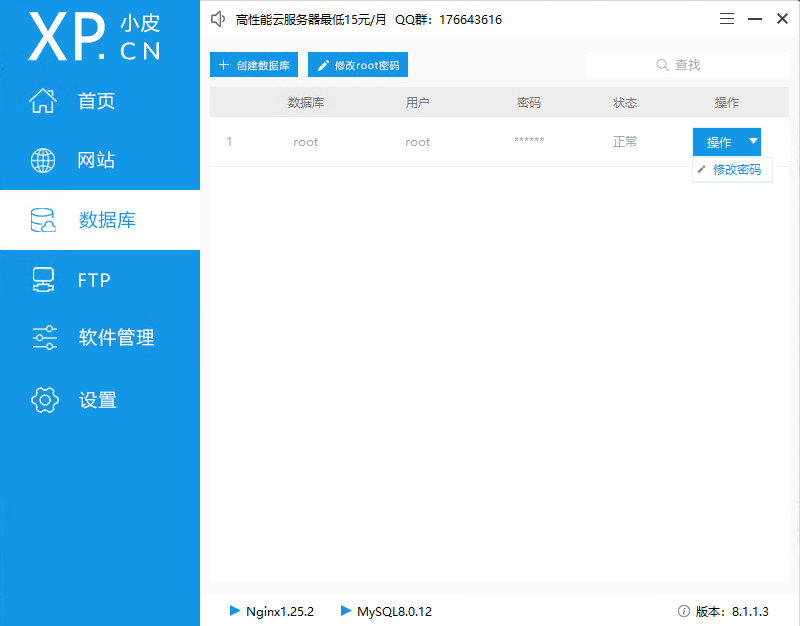Select 修改密码 from dropdown menu
Viewport: 800px width, 626px height.
pyautogui.click(x=735, y=170)
